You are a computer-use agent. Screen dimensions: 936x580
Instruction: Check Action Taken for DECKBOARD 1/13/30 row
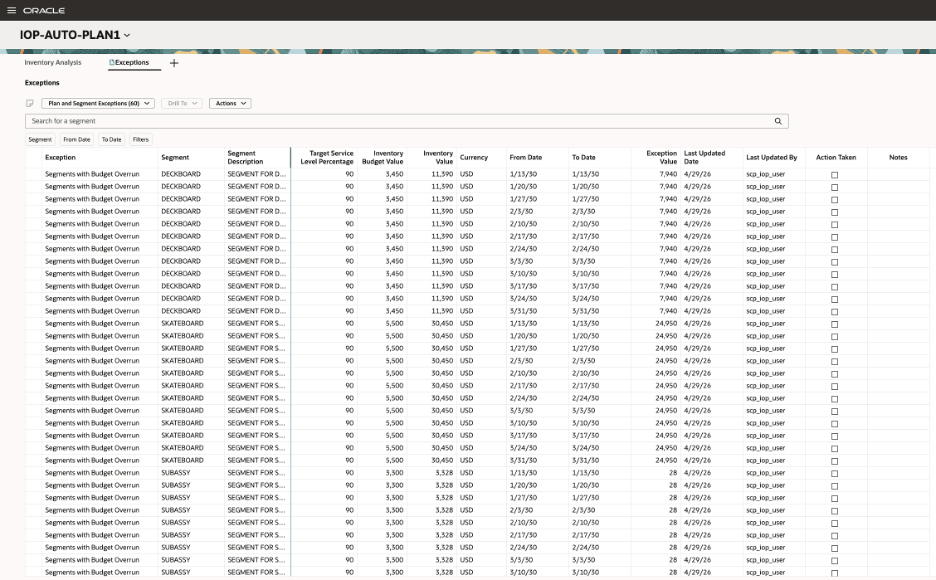tap(835, 175)
